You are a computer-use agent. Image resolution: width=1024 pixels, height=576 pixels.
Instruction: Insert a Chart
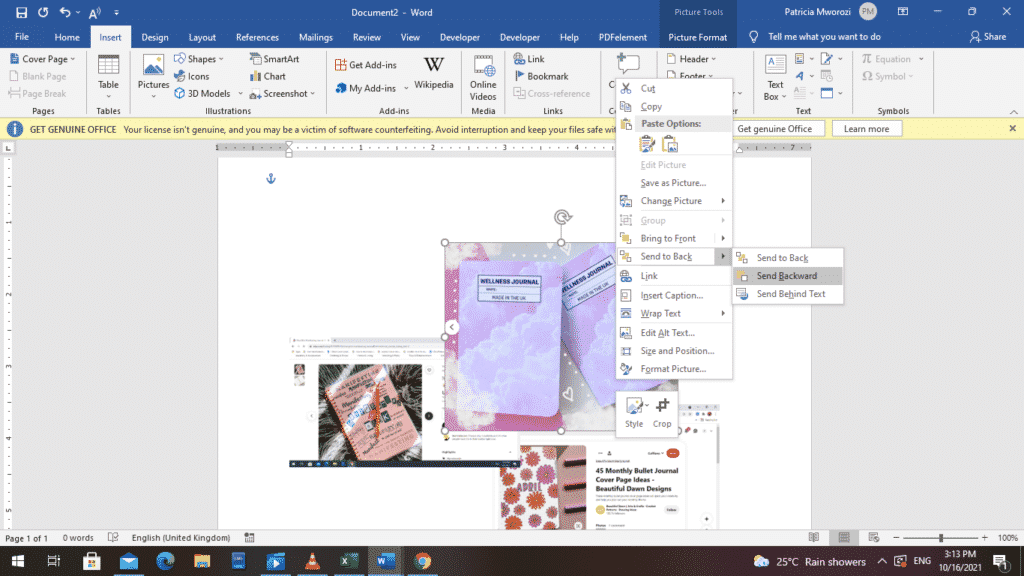pyautogui.click(x=267, y=76)
